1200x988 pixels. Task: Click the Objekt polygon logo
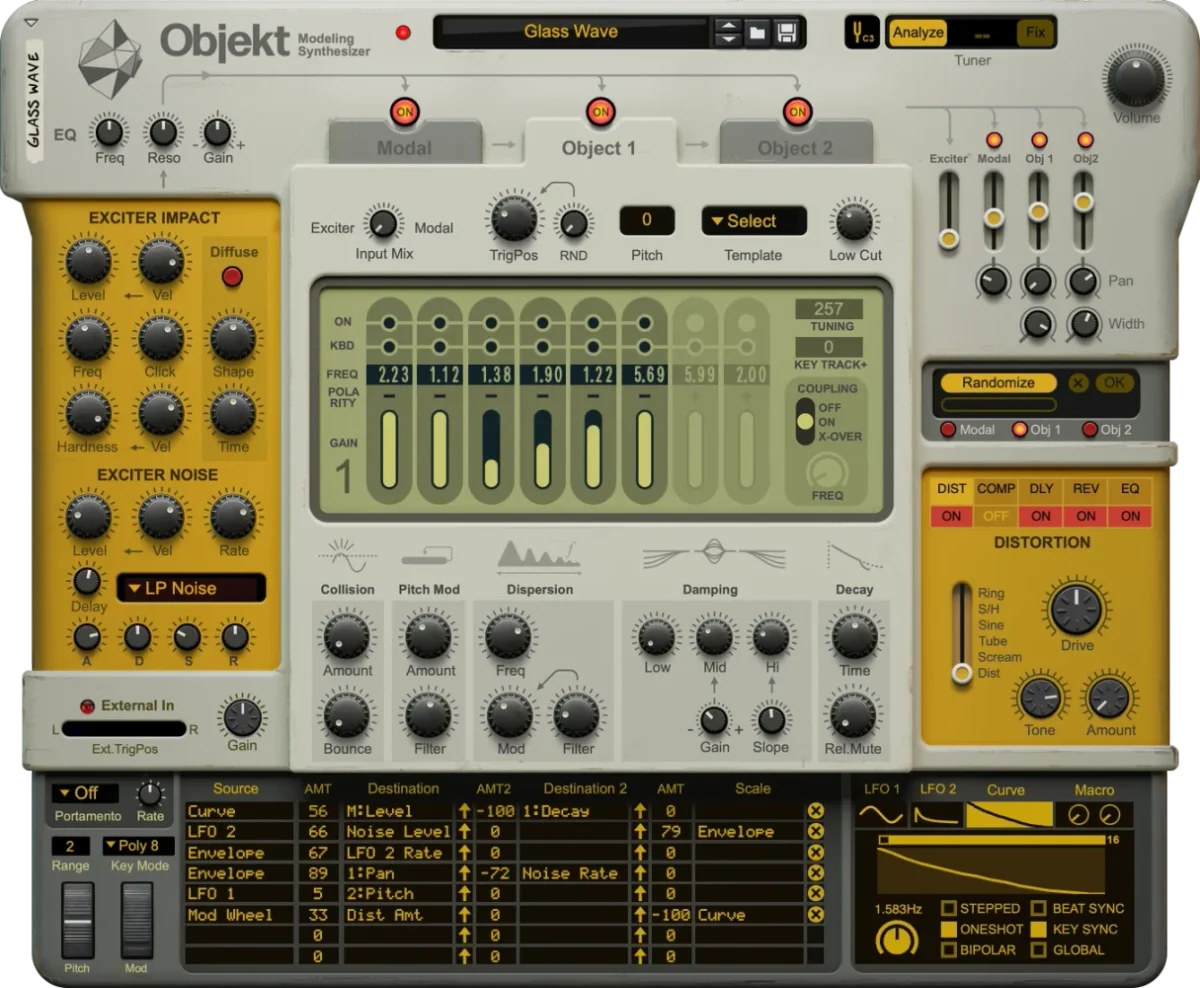[x=111, y=58]
